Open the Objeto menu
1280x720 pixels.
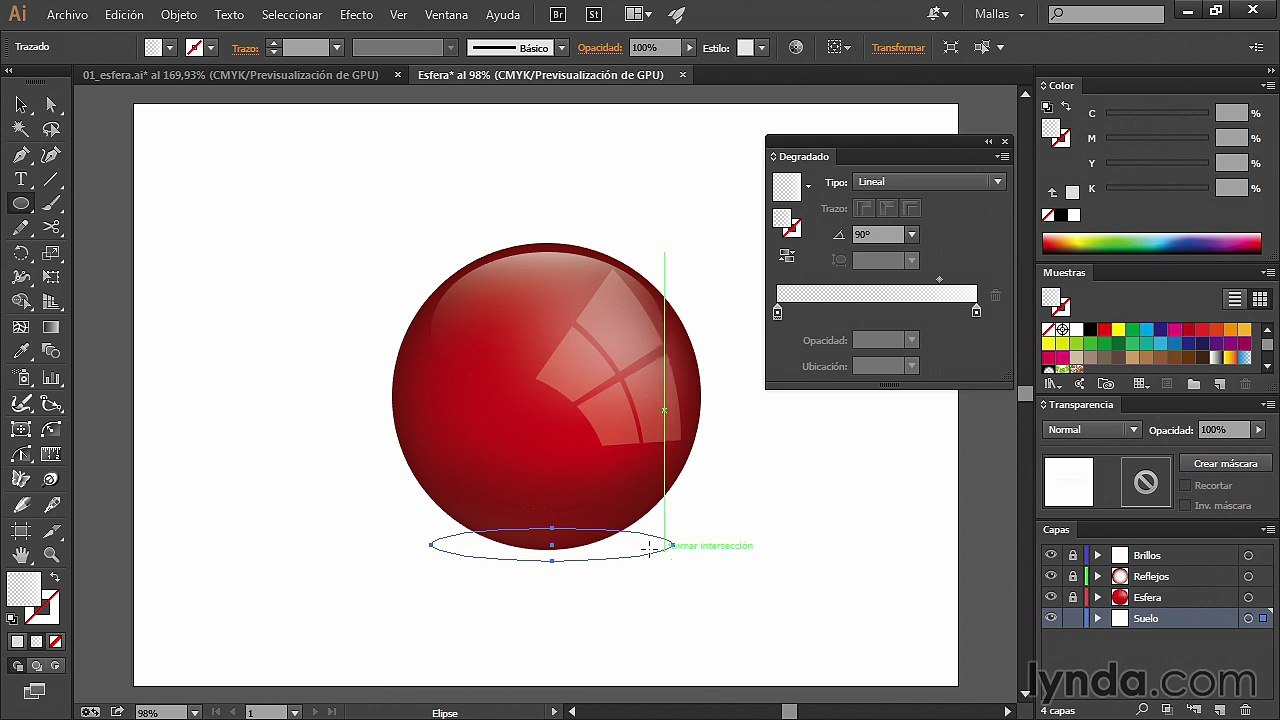click(x=179, y=15)
